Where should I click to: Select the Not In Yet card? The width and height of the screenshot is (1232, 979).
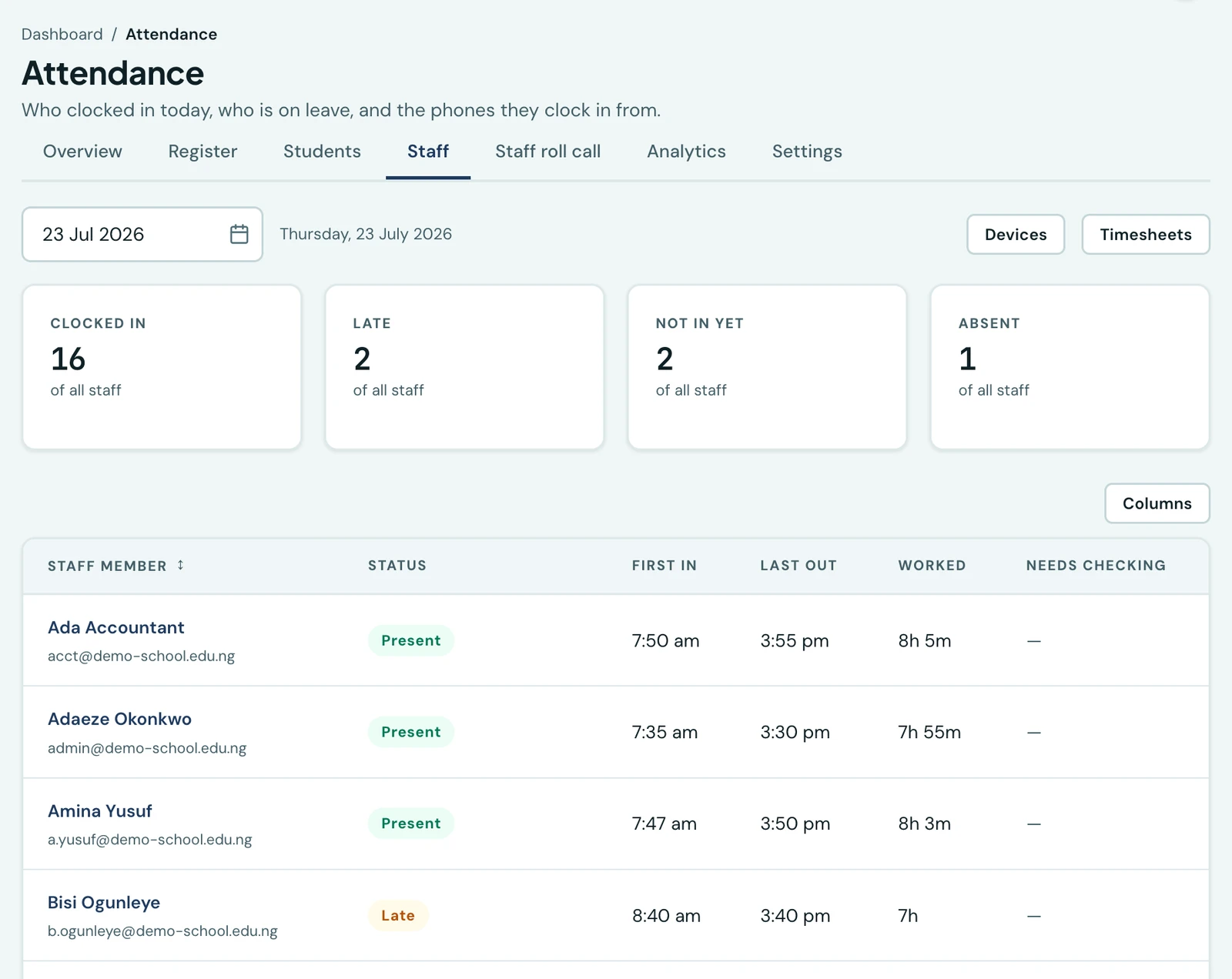click(x=767, y=367)
